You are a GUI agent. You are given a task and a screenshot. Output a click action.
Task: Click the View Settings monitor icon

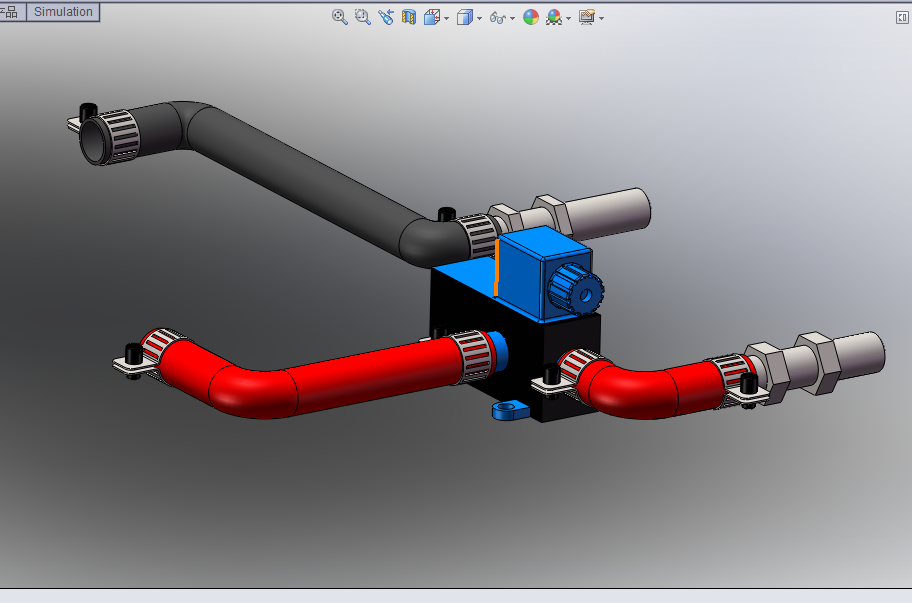(587, 17)
